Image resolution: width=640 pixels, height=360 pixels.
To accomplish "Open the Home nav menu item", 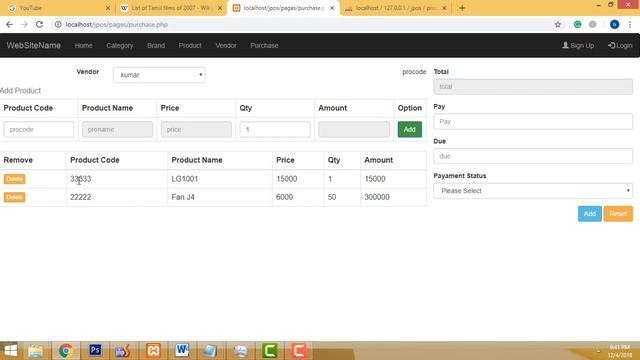I will click(83, 45).
